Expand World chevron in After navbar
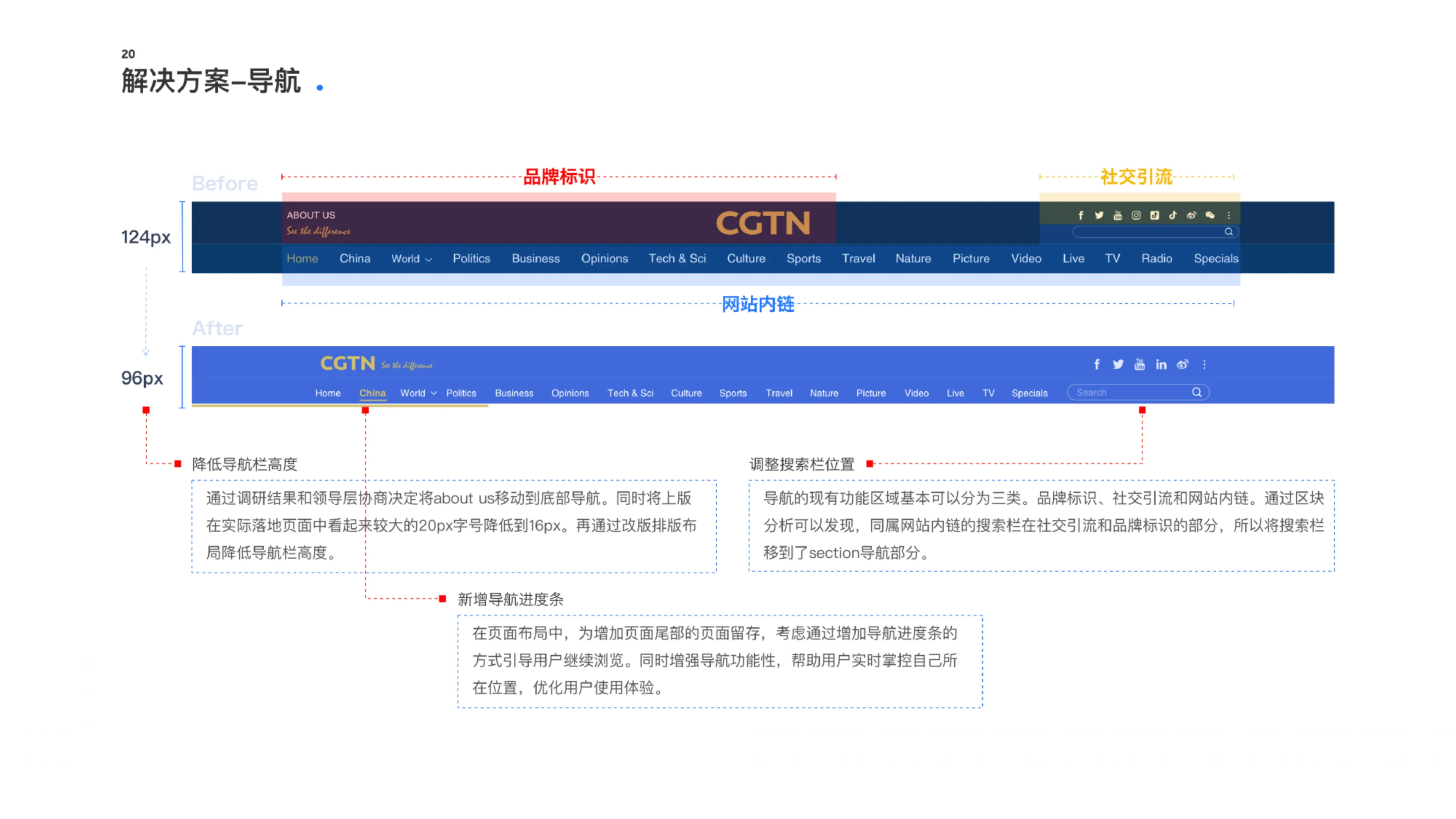 click(x=433, y=394)
